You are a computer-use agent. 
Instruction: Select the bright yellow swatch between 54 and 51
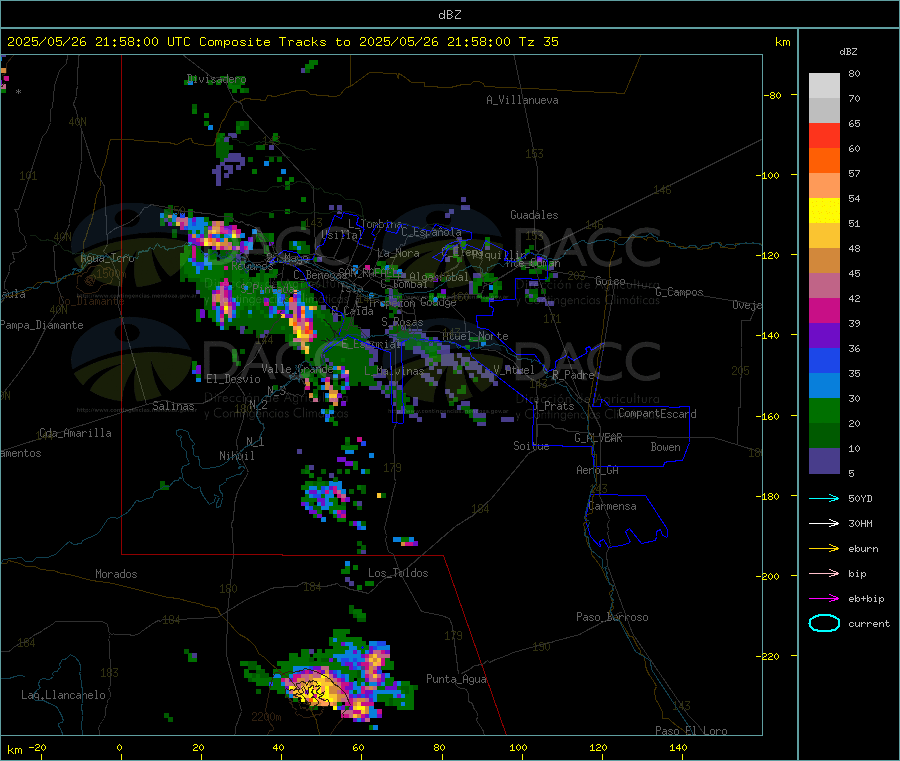tap(824, 211)
